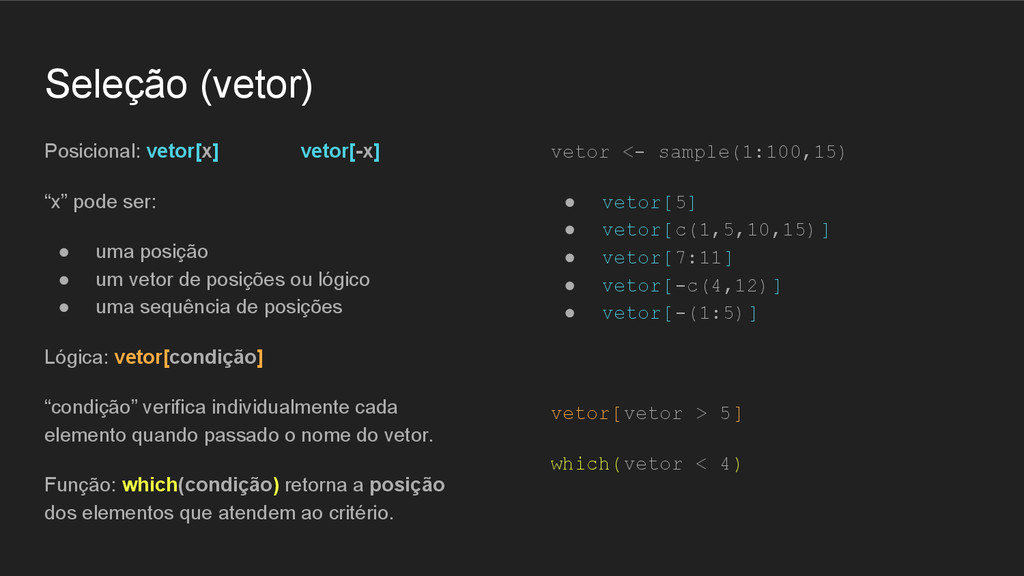Select the cyan 'vetor[x]' text
Viewport: 1024px width, 576px height.
point(182,151)
